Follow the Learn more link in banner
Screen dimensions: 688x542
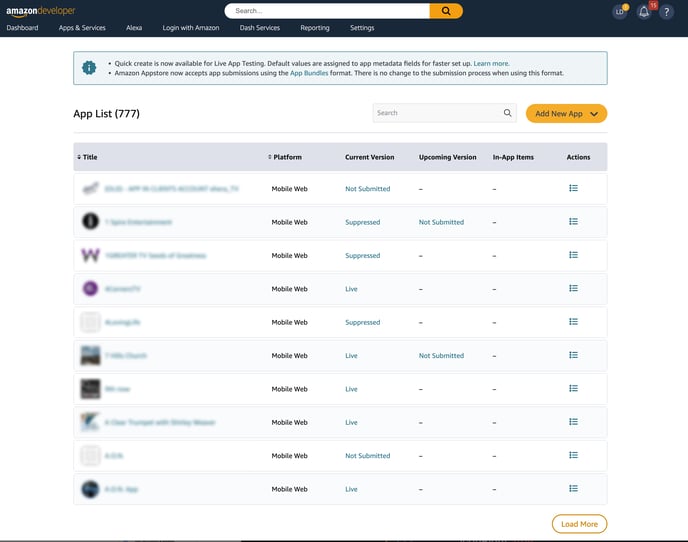pos(491,63)
